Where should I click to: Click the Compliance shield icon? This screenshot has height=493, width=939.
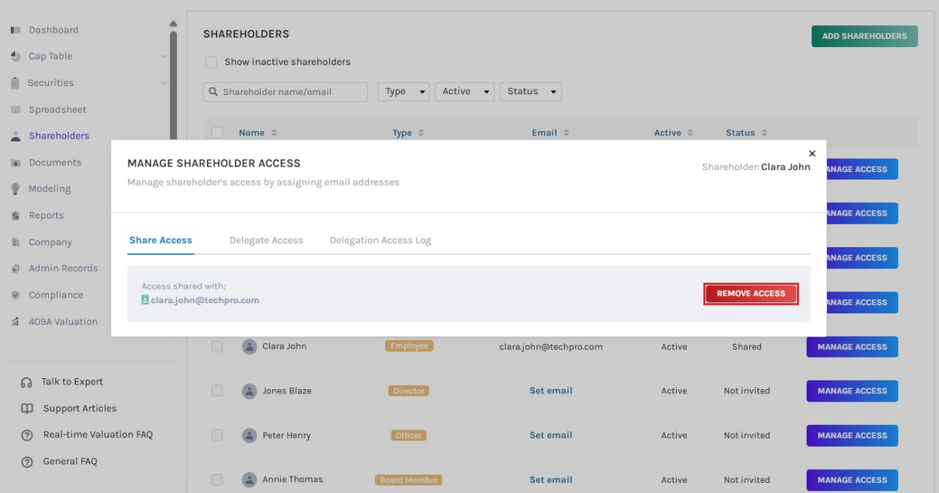coord(16,295)
